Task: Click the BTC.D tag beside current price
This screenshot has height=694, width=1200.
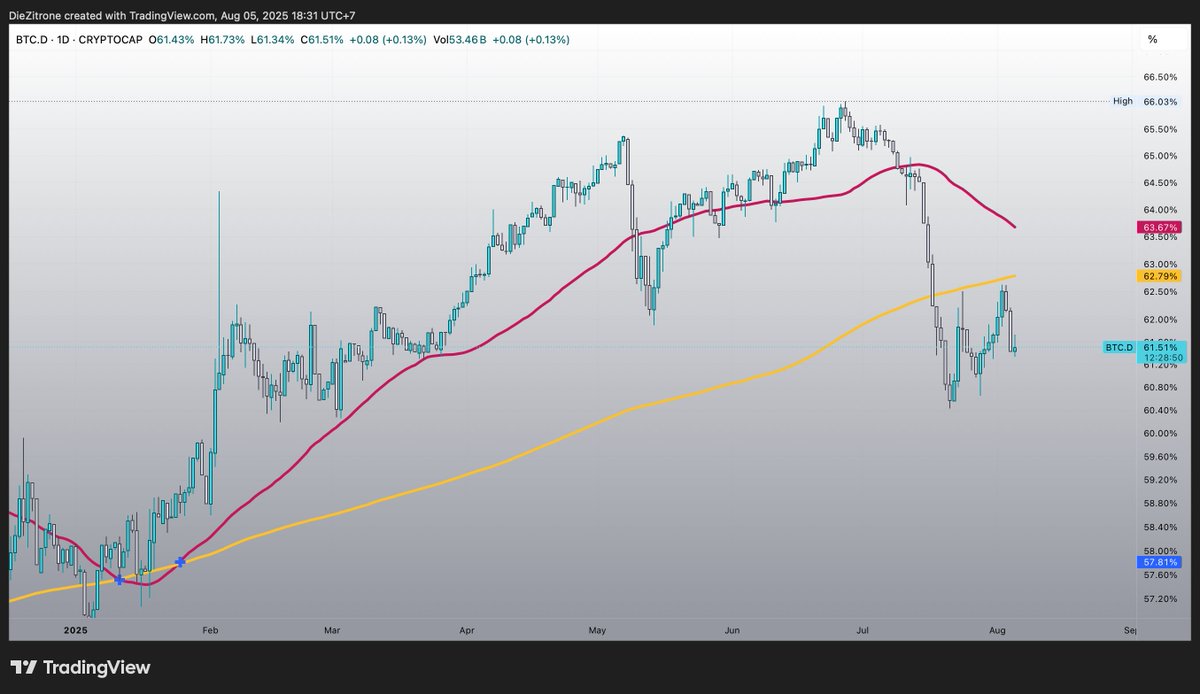Action: pyautogui.click(x=1118, y=347)
